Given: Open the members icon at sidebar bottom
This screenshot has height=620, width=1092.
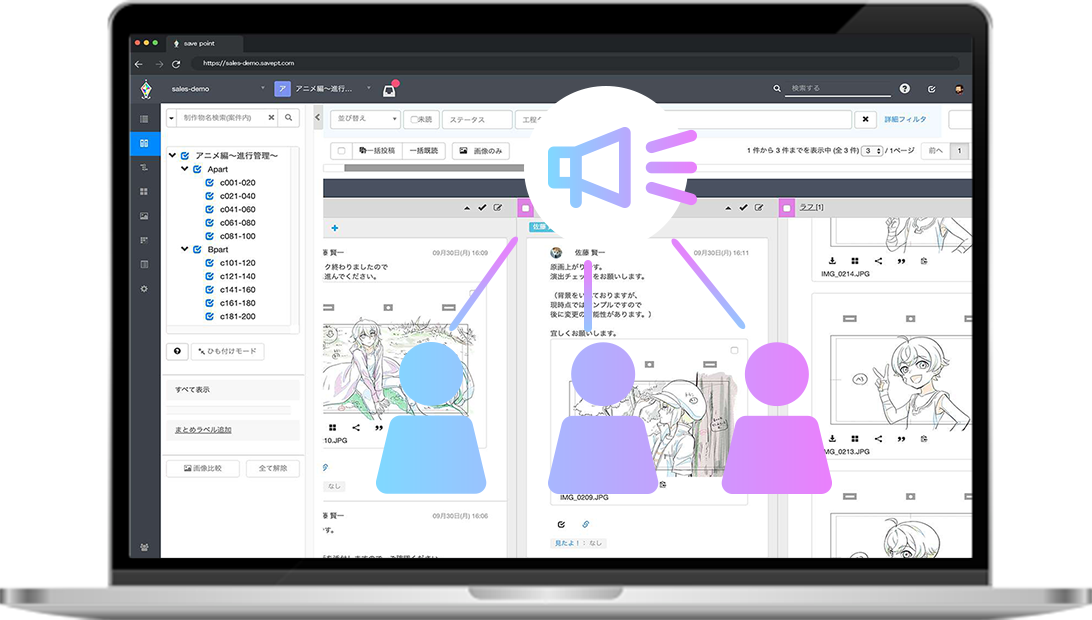Looking at the screenshot, I should (x=144, y=548).
